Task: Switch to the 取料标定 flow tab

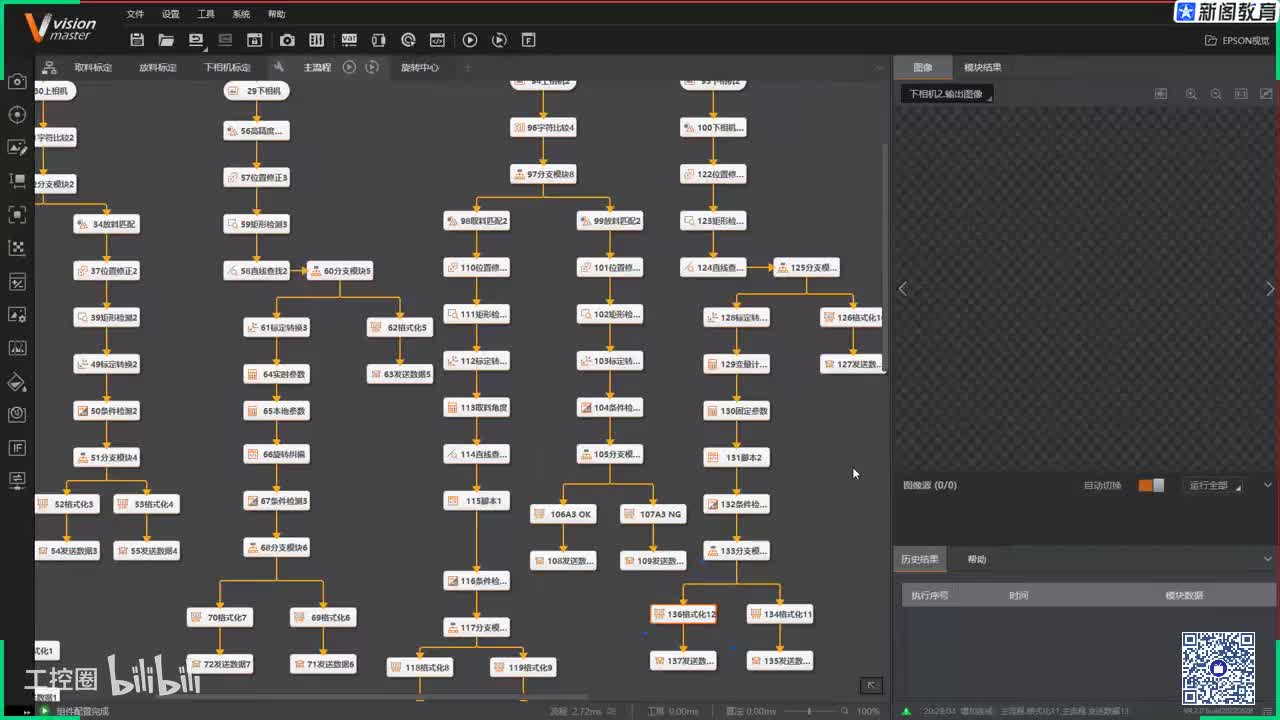Action: tap(93, 67)
